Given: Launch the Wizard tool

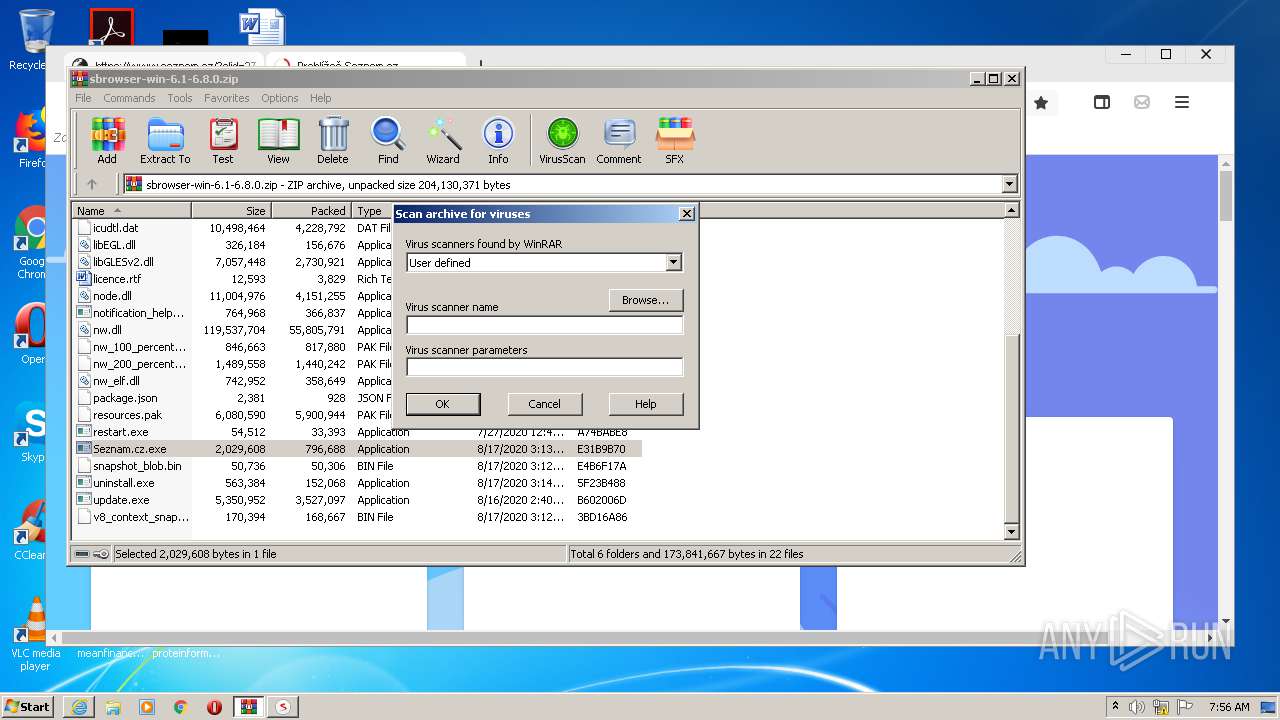Looking at the screenshot, I should 443,141.
